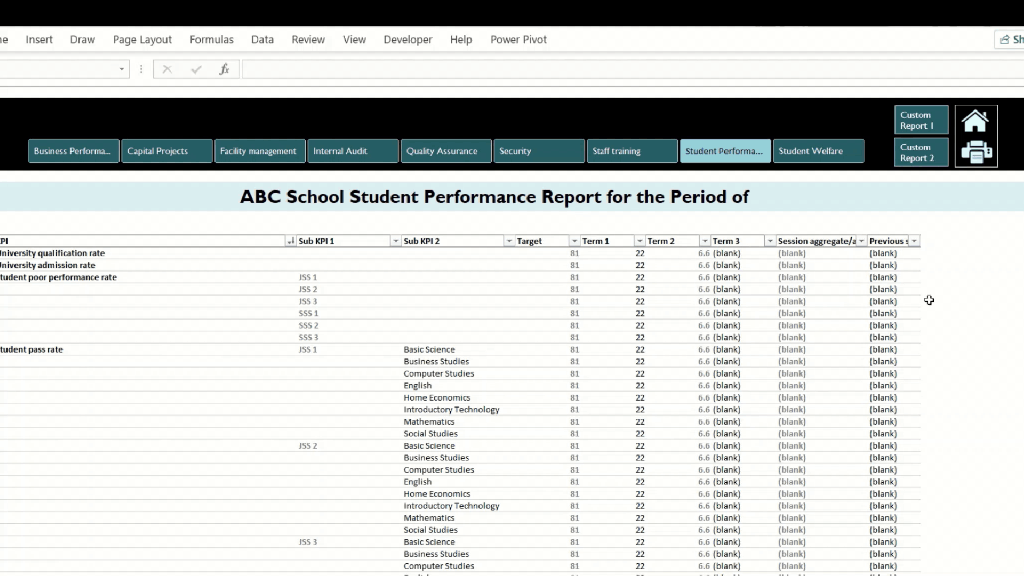Open the Formulas ribbon tab
The width and height of the screenshot is (1024, 576).
212,39
